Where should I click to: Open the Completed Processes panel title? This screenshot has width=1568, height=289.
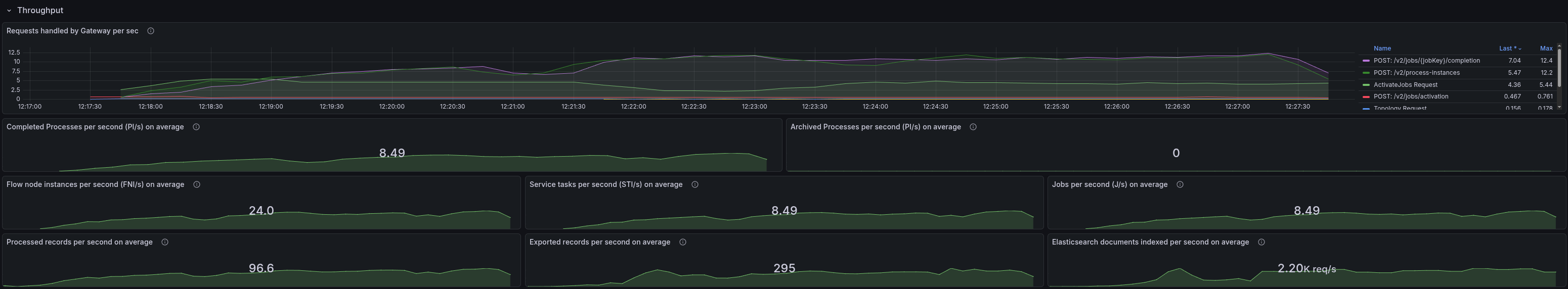click(x=95, y=127)
